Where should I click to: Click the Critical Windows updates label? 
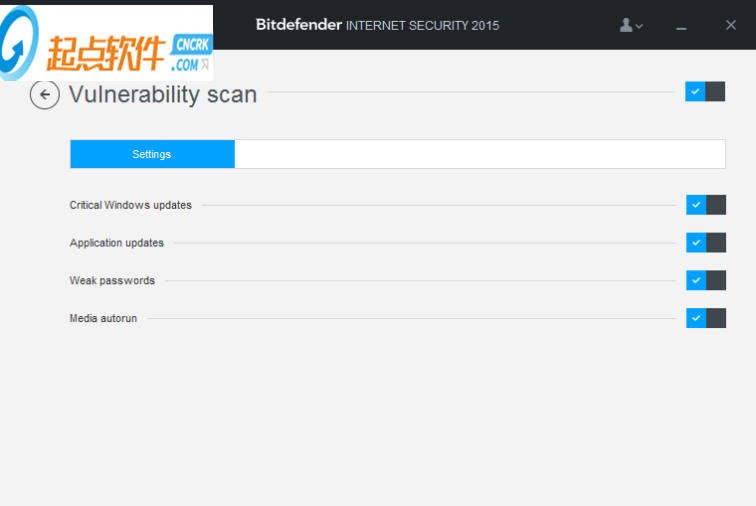[x=130, y=205]
